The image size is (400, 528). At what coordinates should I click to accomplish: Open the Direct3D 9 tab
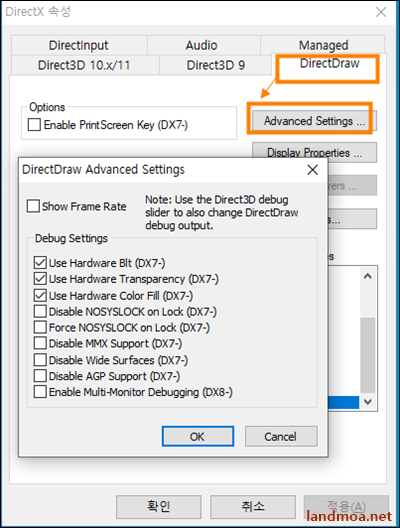215,65
